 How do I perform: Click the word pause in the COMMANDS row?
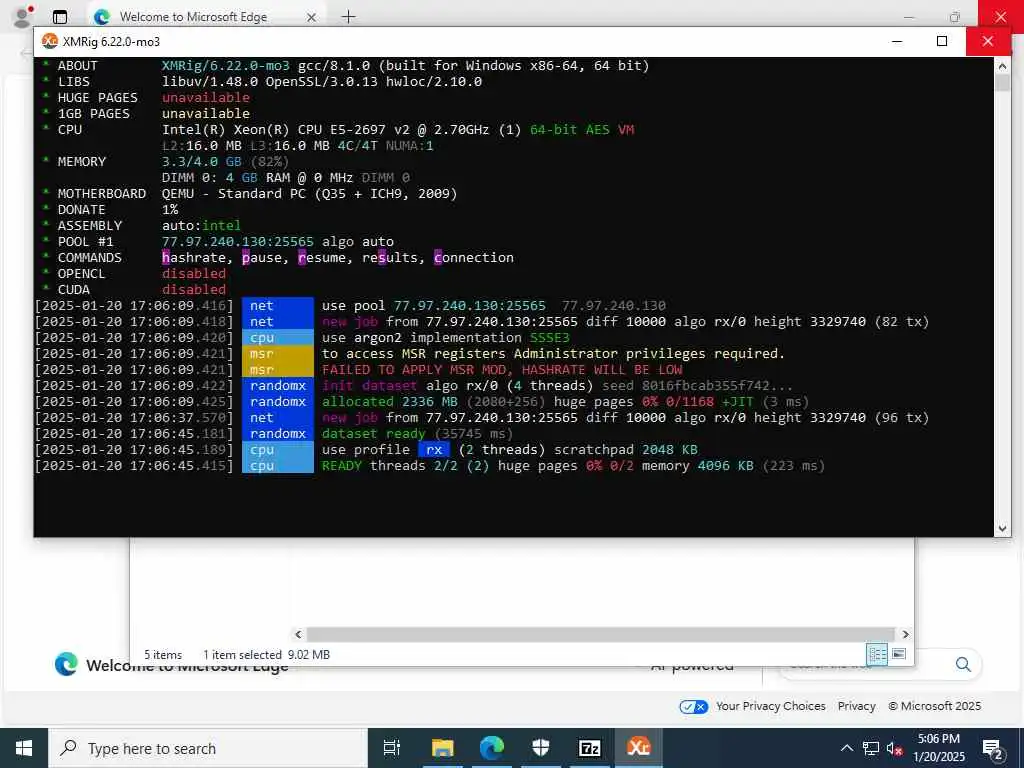261,257
